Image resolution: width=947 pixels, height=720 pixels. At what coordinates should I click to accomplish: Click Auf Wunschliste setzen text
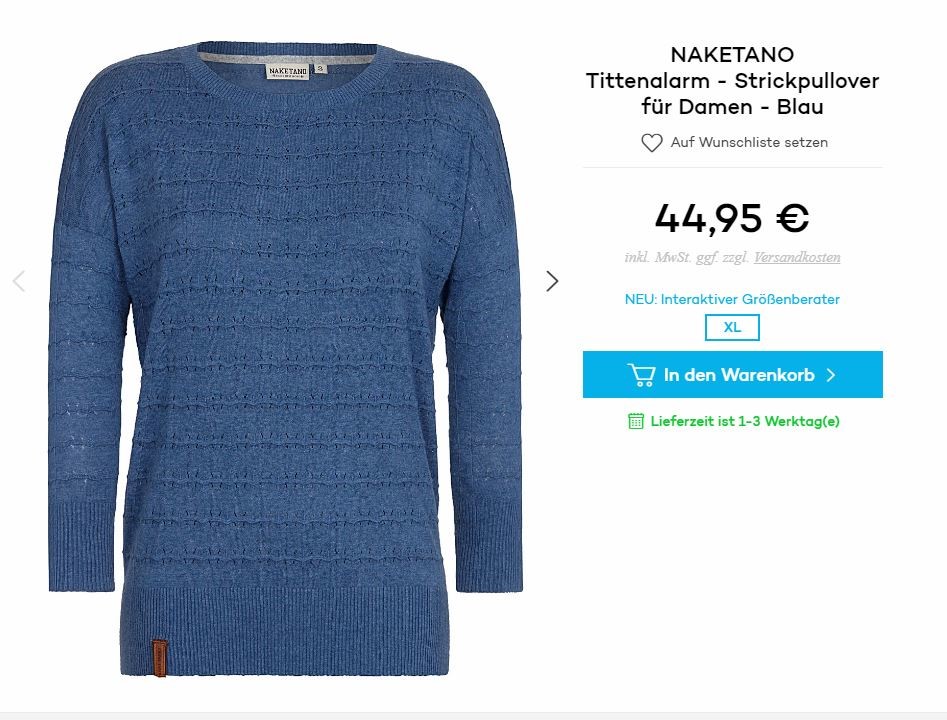(749, 143)
